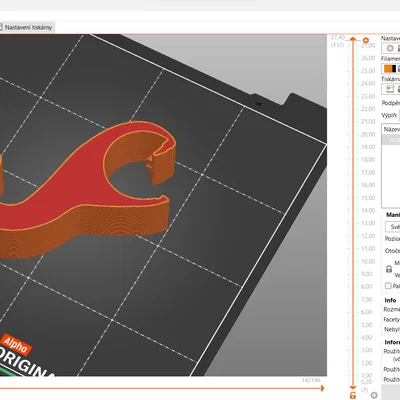Click the print settings gear icon
The width and height of the screenshot is (400, 400).
[x=390, y=48]
